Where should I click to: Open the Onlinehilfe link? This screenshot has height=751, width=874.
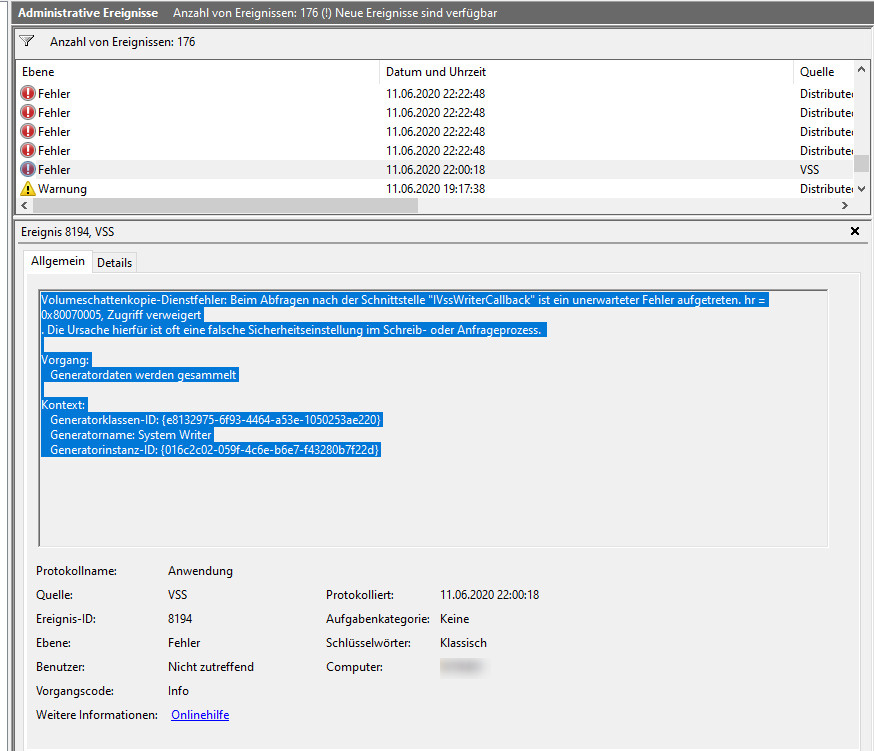(200, 715)
